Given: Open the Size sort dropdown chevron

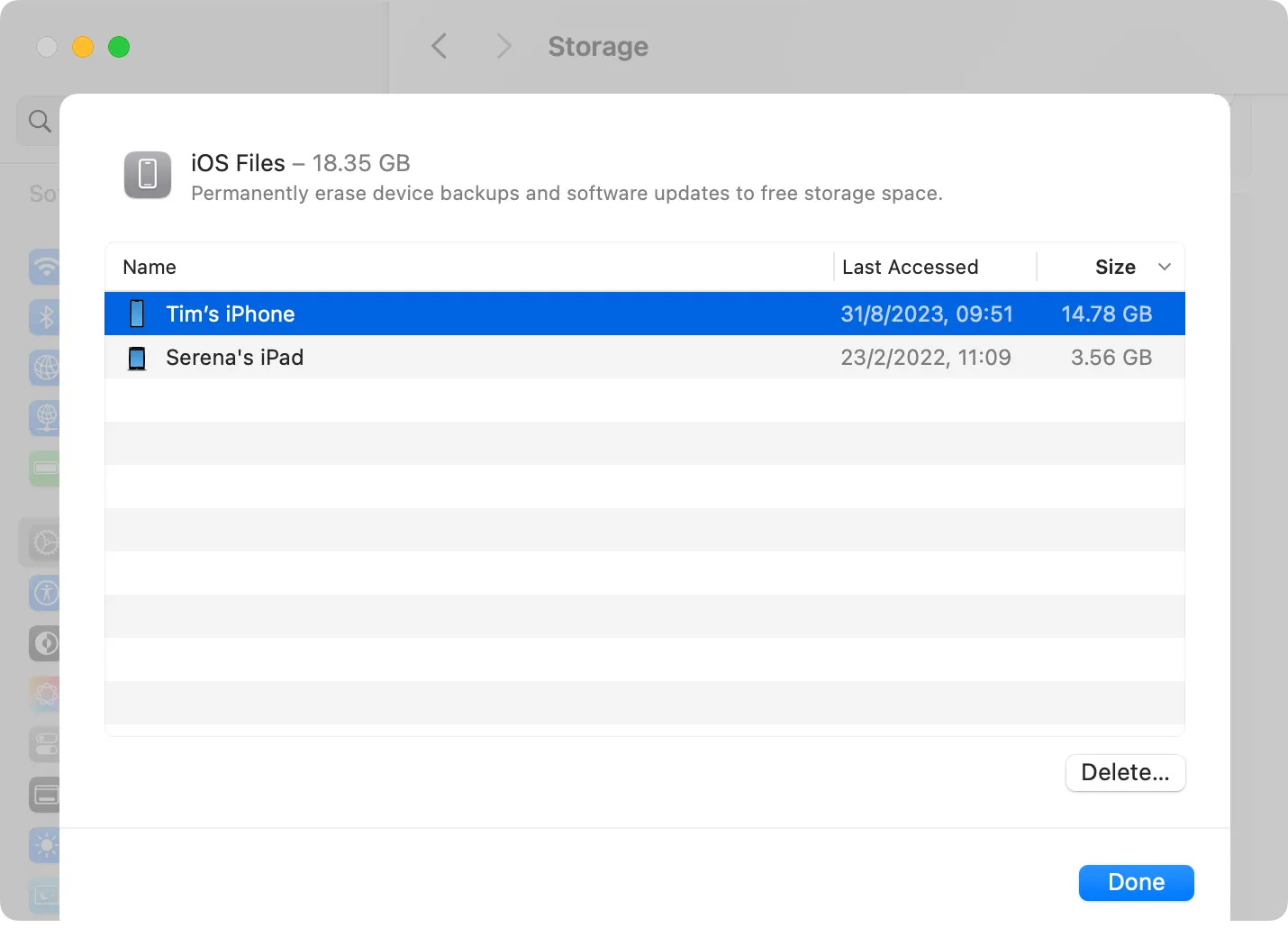Looking at the screenshot, I should (1165, 267).
